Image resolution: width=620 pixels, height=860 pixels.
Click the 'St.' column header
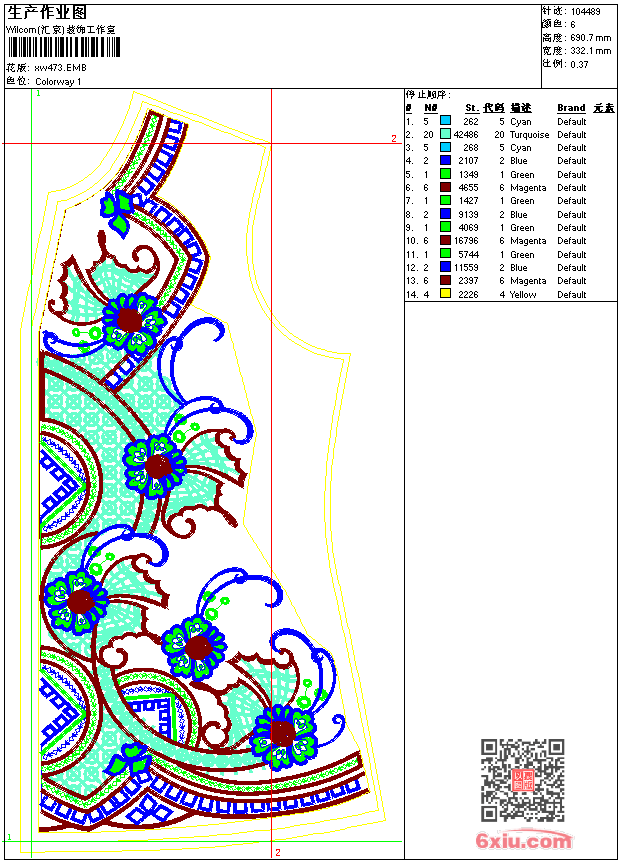click(472, 108)
